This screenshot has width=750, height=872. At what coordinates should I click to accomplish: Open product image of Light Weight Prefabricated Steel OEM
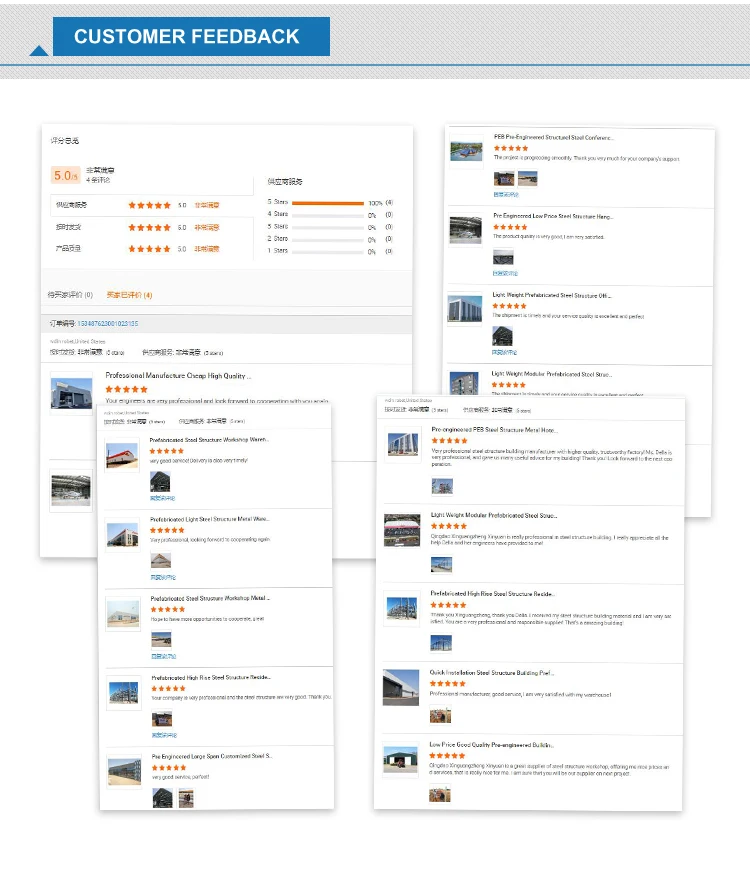pyautogui.click(x=465, y=309)
